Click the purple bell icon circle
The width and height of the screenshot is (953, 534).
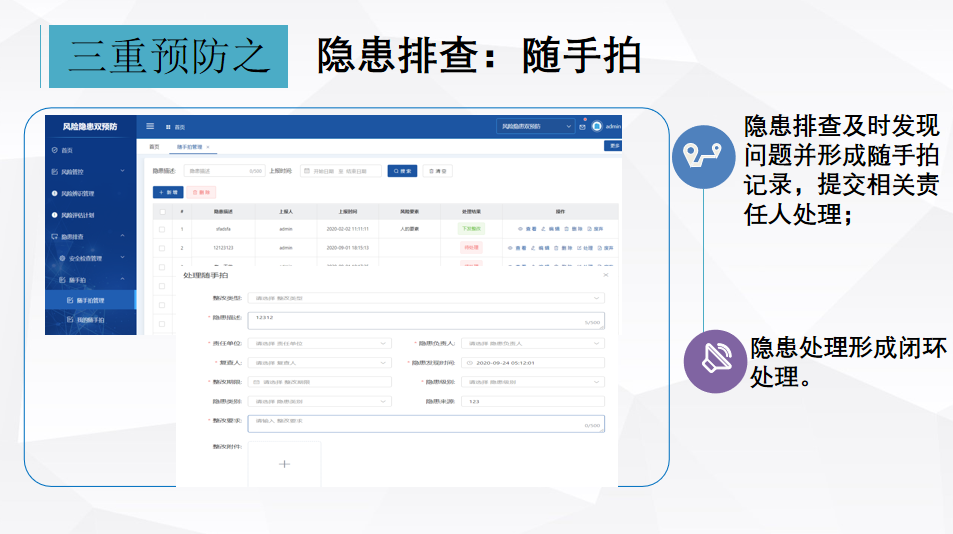[x=715, y=360]
